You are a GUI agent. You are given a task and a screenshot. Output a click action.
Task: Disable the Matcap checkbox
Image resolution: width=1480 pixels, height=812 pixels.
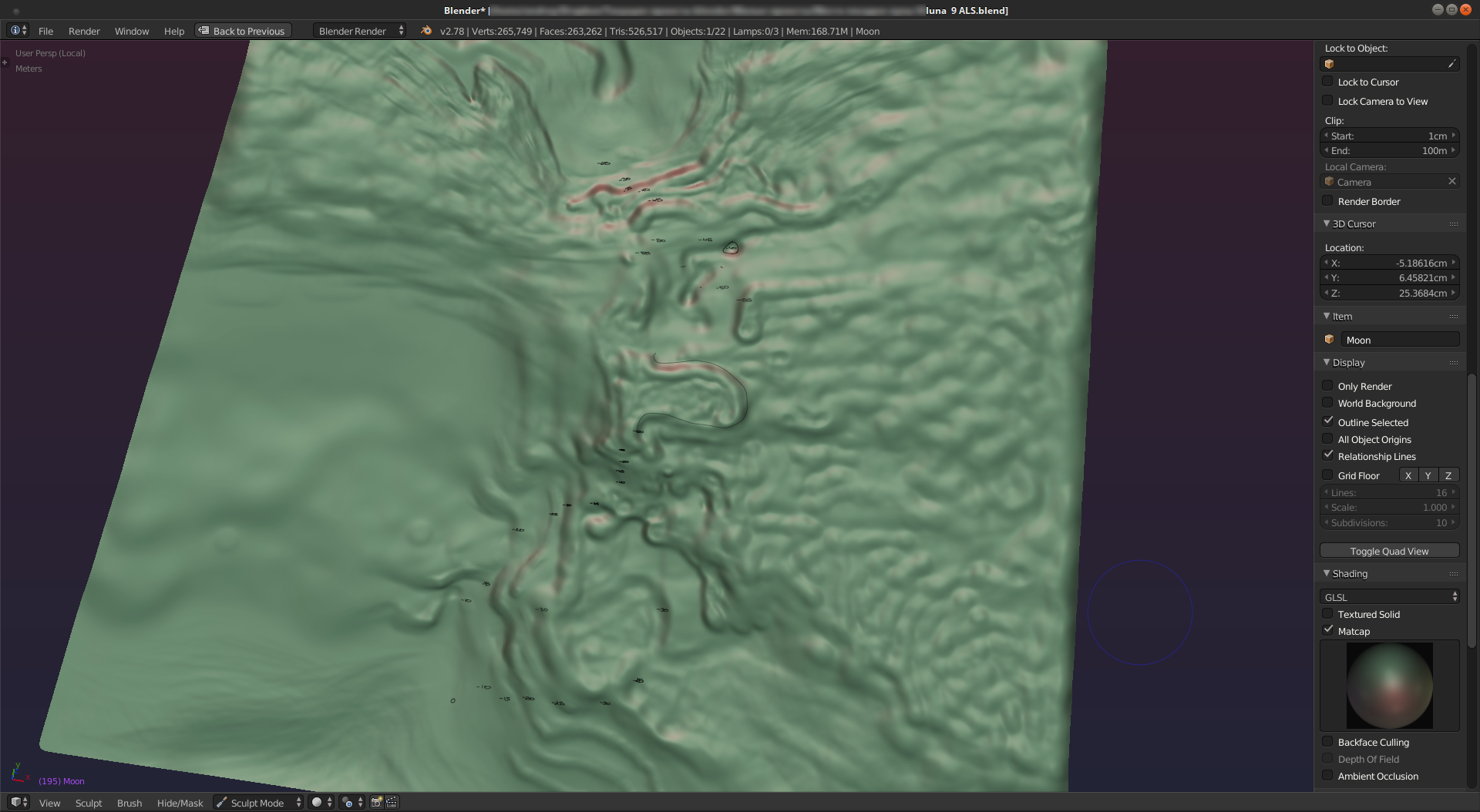tap(1327, 630)
